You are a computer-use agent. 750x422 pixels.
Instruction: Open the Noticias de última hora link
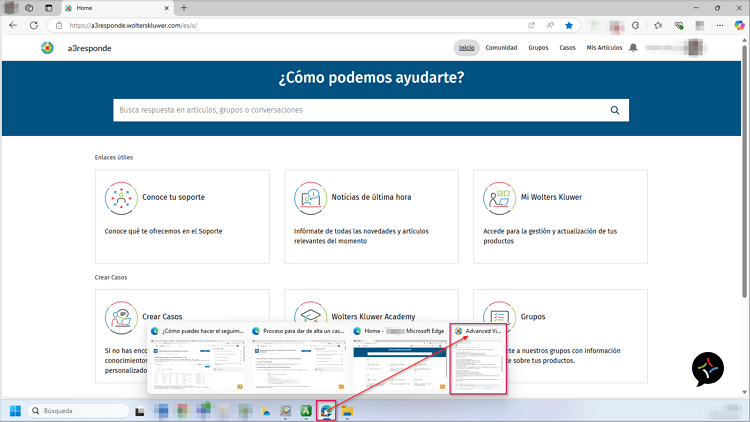click(x=371, y=197)
